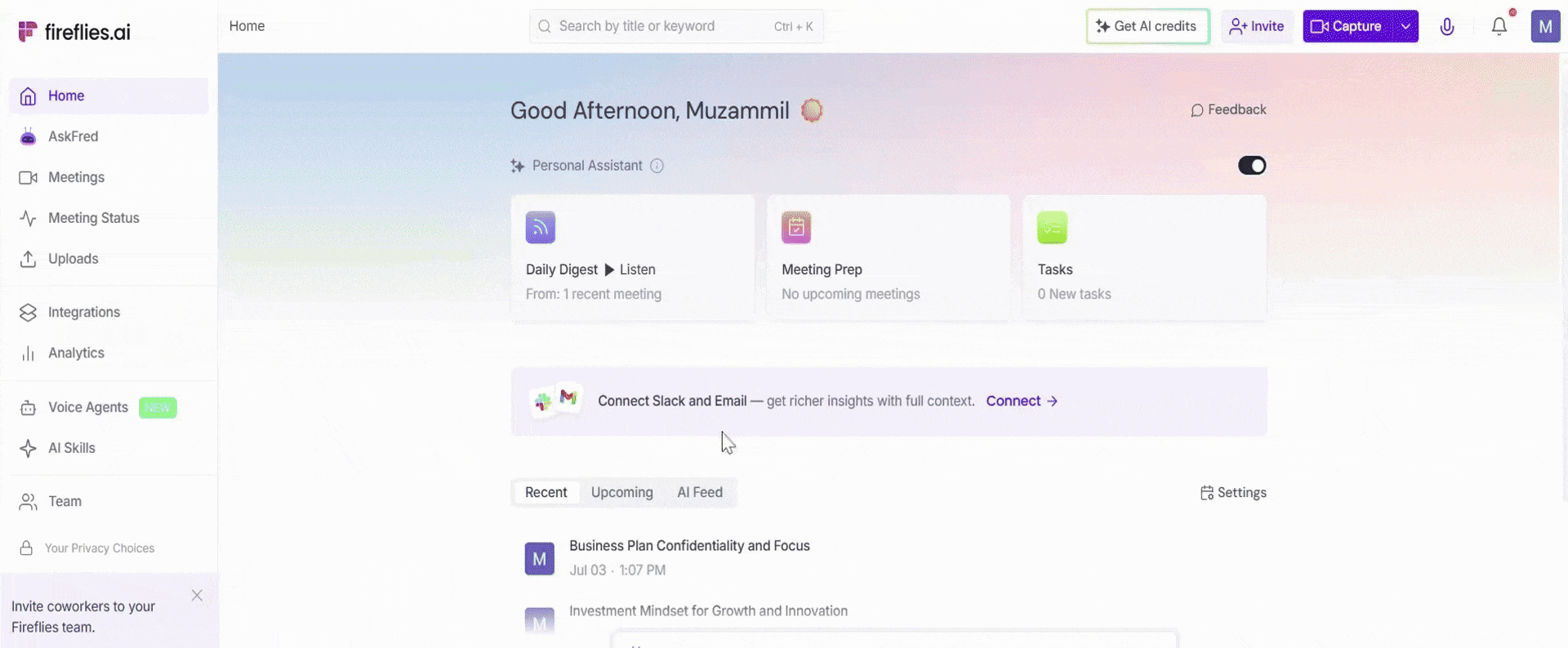1568x648 pixels.
Task: Play the Daily Digest Listen button
Action: point(630,269)
